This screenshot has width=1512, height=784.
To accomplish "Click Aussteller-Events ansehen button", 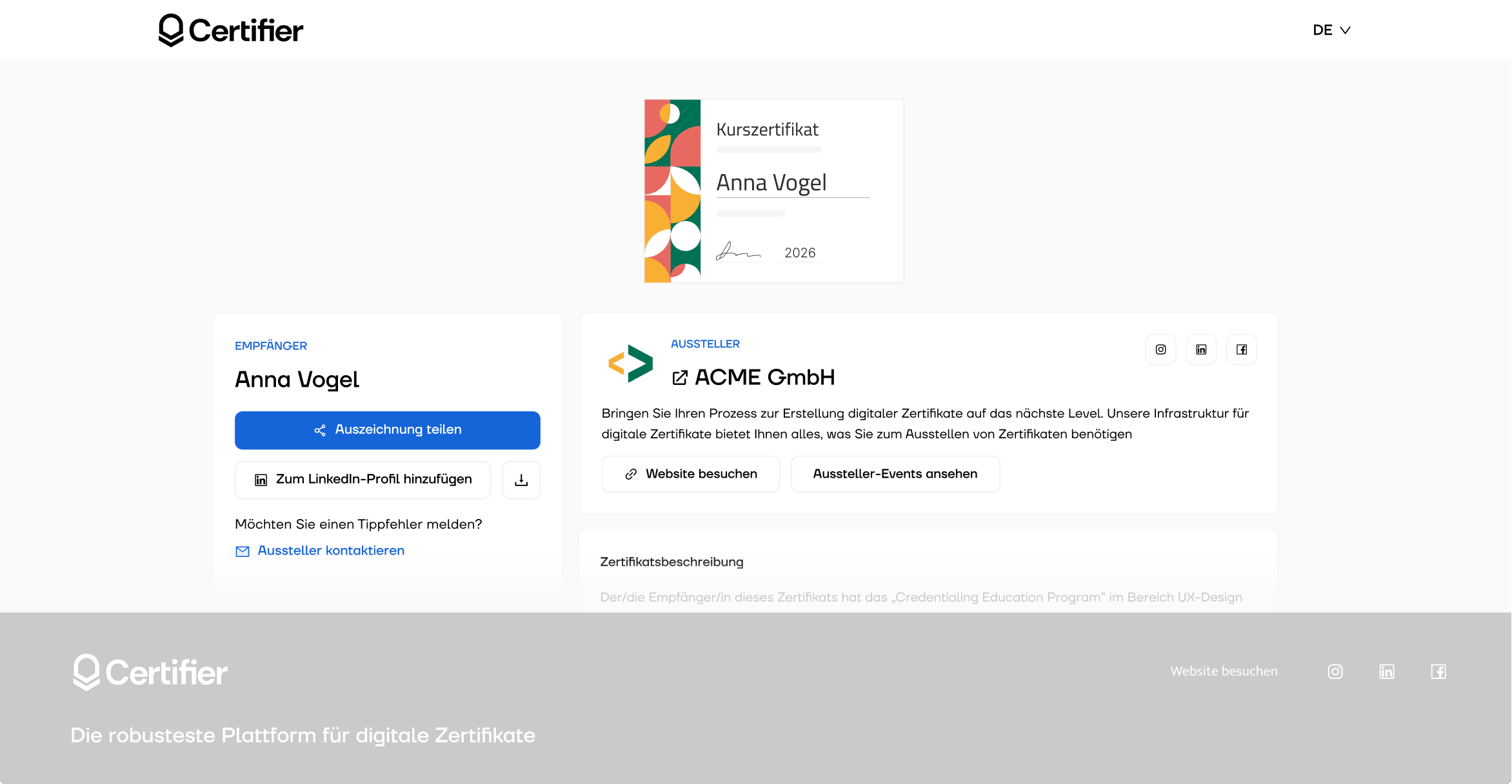I will (x=895, y=474).
